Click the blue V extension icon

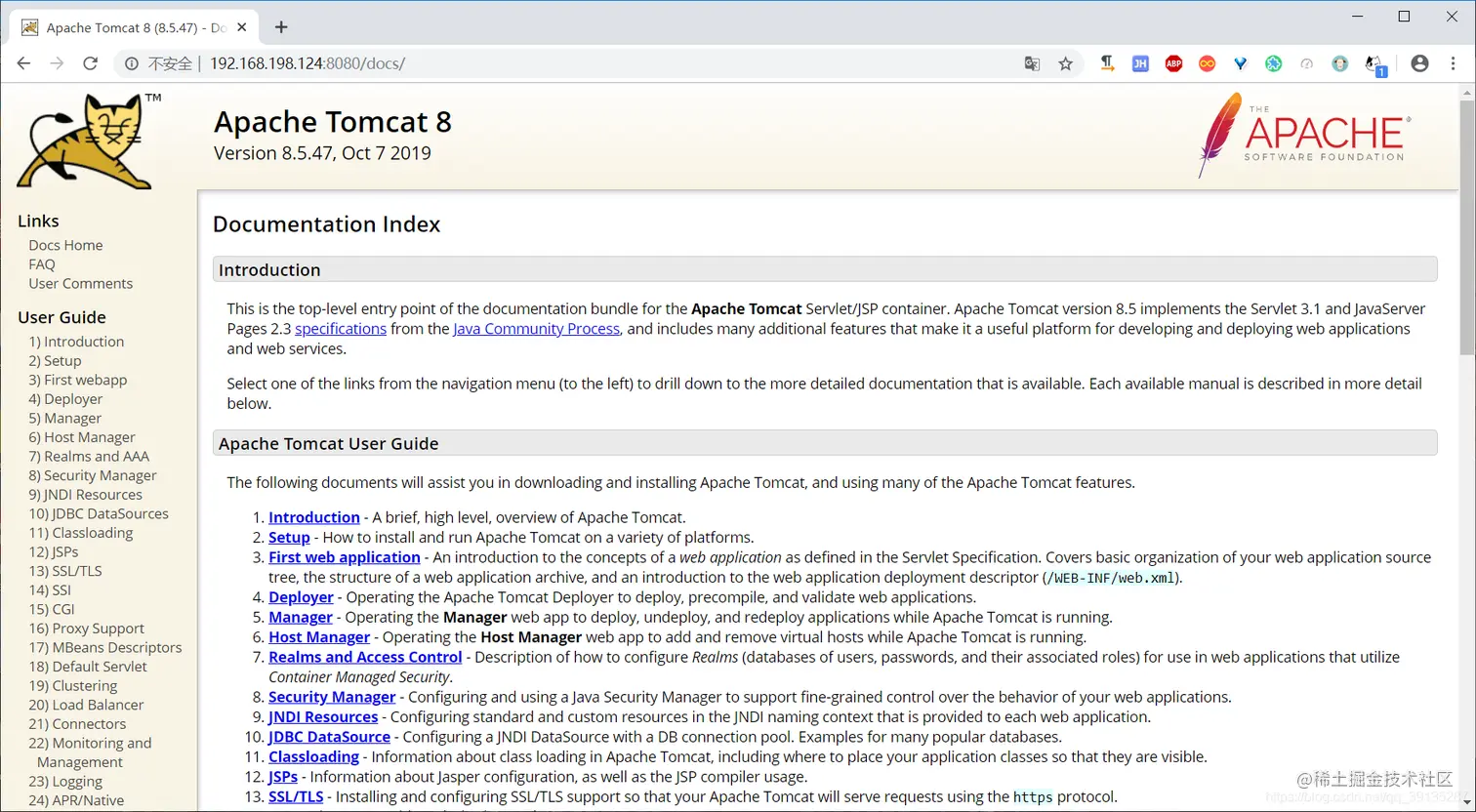pos(1240,63)
